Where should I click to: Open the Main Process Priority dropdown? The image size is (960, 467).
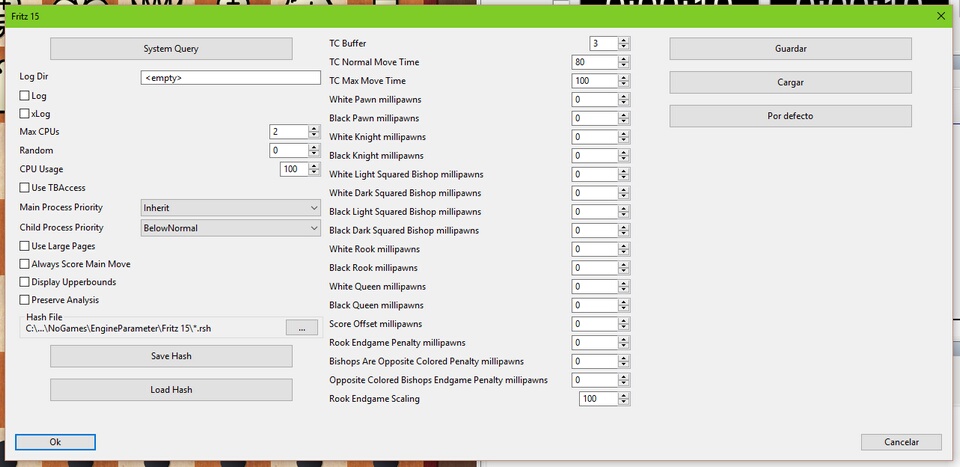click(230, 208)
